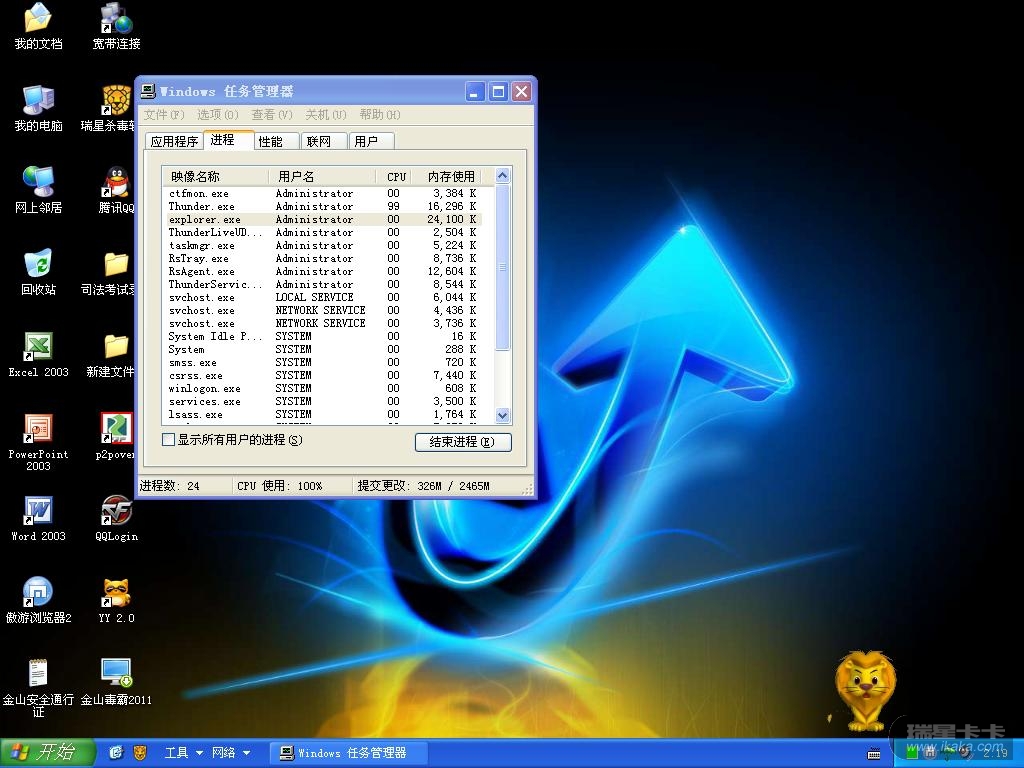This screenshot has height=768, width=1024.
Task: Click the 结束进程 button
Action: coord(462,442)
